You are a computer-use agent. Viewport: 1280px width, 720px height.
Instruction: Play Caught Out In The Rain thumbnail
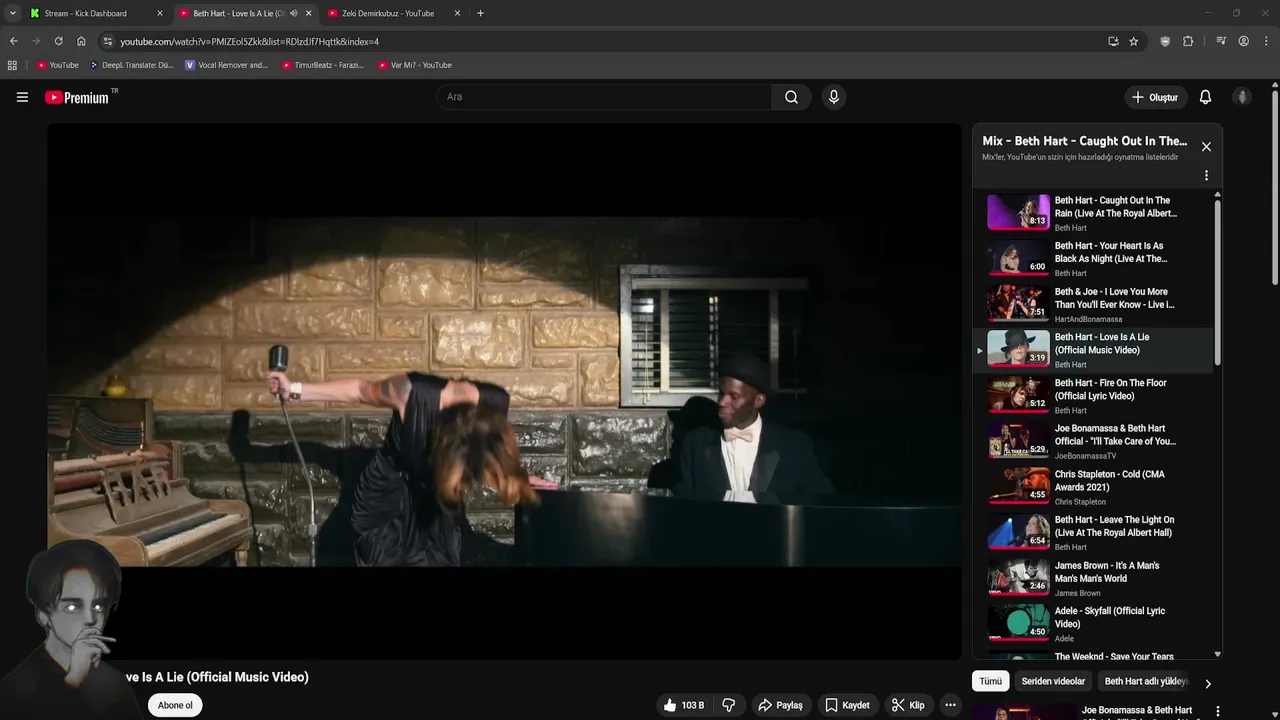1018,212
